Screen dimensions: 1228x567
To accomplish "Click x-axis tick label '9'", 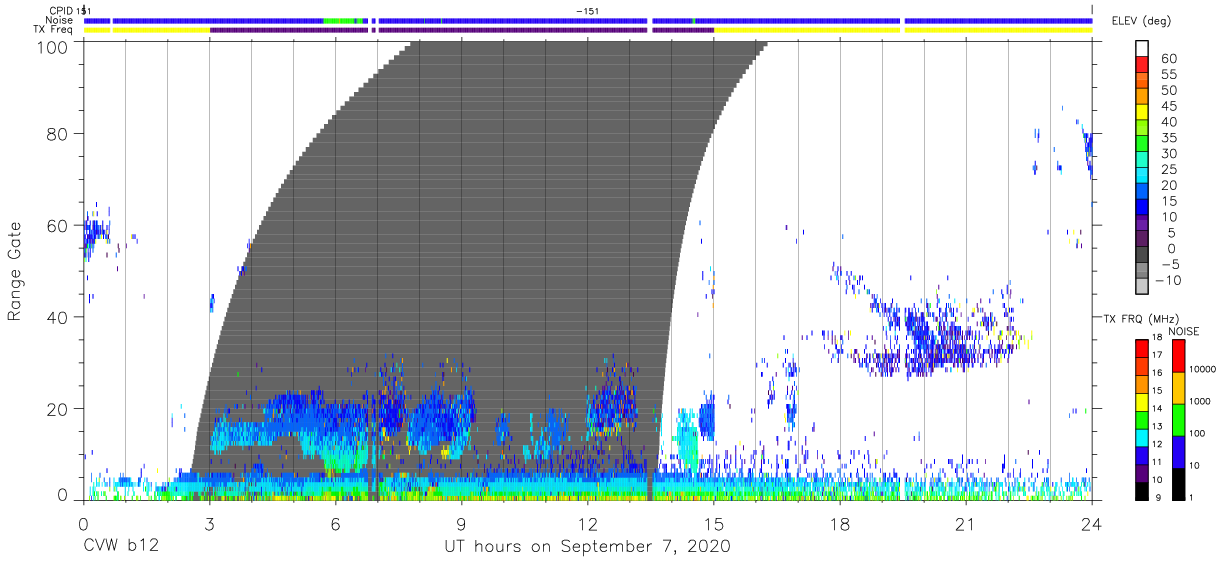I will click(461, 523).
